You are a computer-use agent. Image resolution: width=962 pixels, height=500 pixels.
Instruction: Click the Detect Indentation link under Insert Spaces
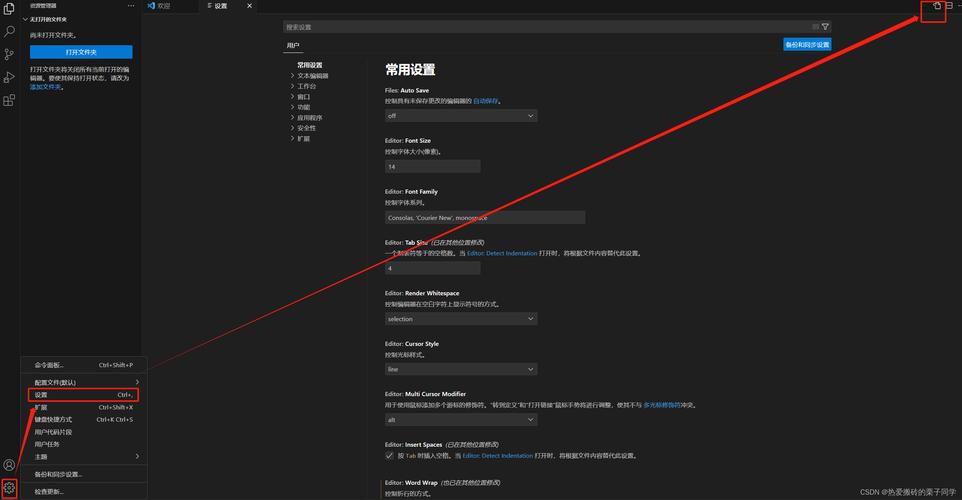point(498,455)
